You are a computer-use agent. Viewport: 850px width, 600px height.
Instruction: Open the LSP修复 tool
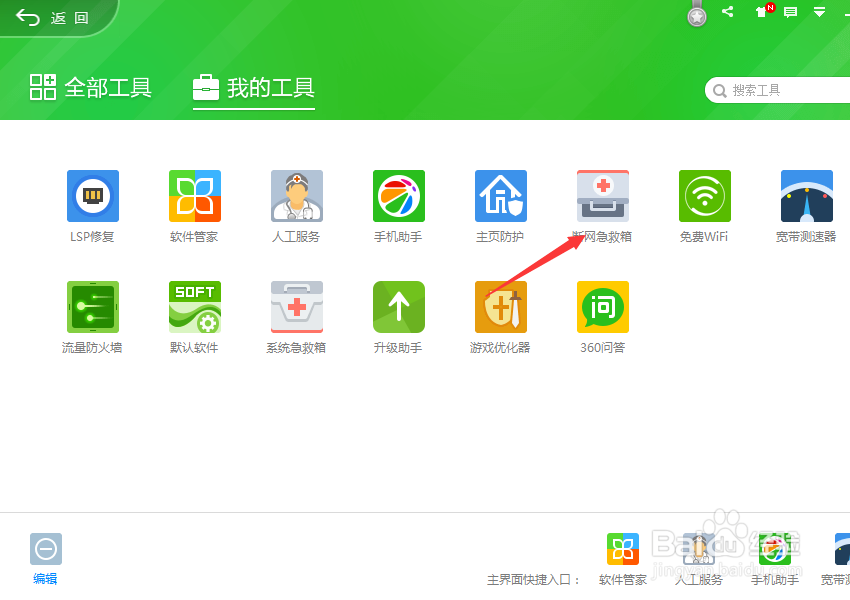pos(93,196)
